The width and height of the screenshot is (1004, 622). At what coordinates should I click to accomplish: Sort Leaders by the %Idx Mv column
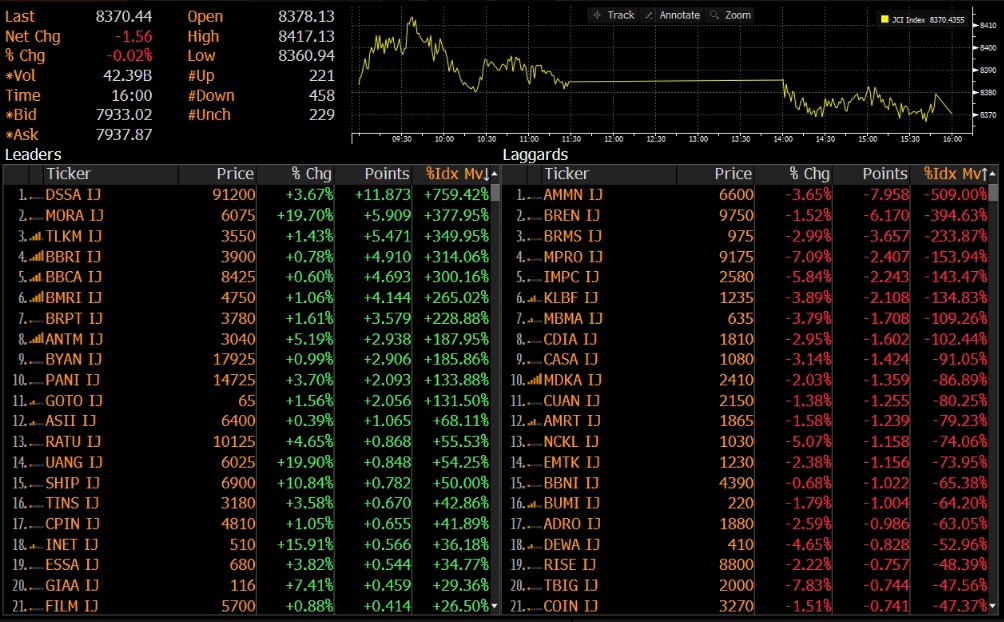[x=455, y=174]
